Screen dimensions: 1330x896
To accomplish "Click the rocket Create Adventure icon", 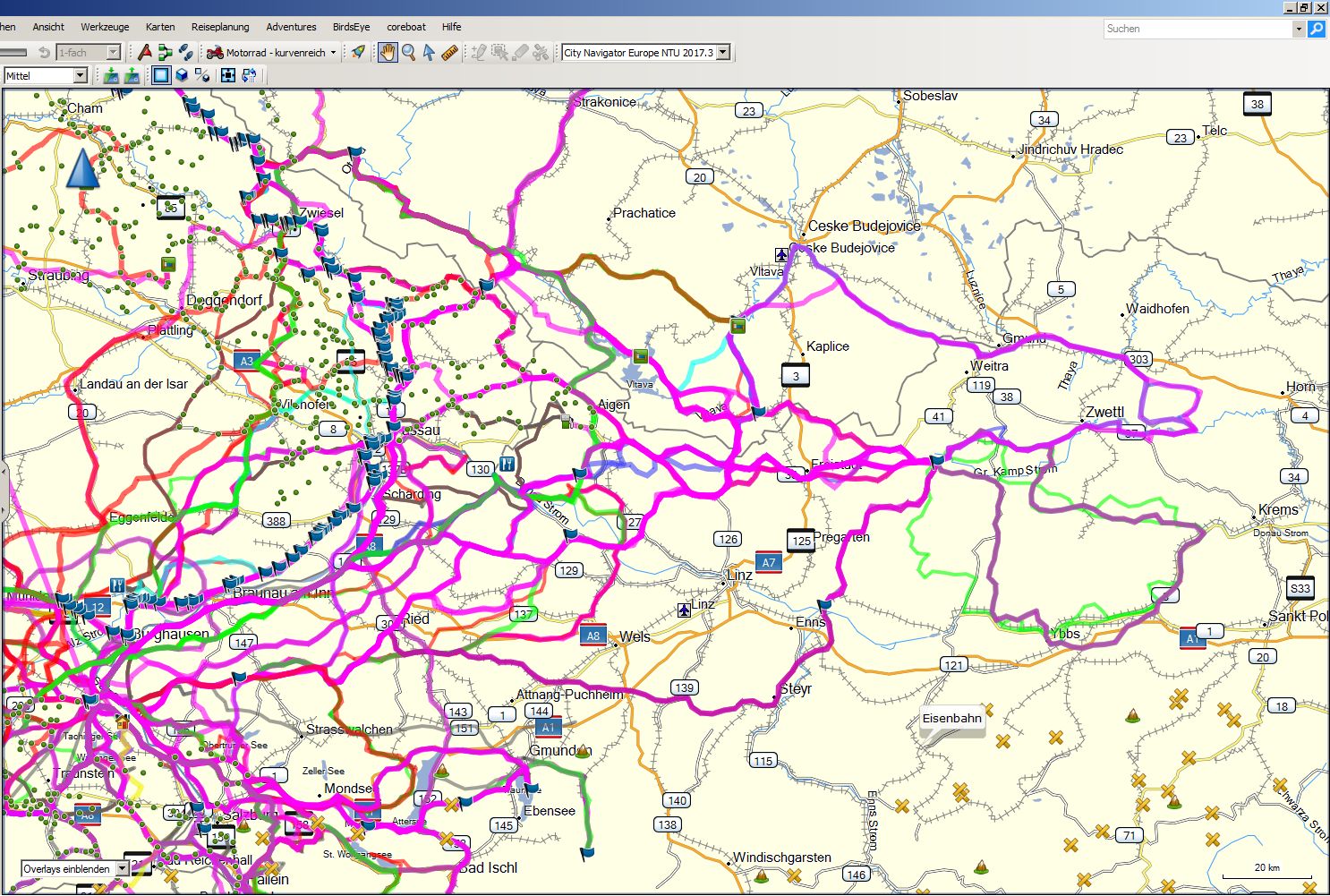I will 358,53.
